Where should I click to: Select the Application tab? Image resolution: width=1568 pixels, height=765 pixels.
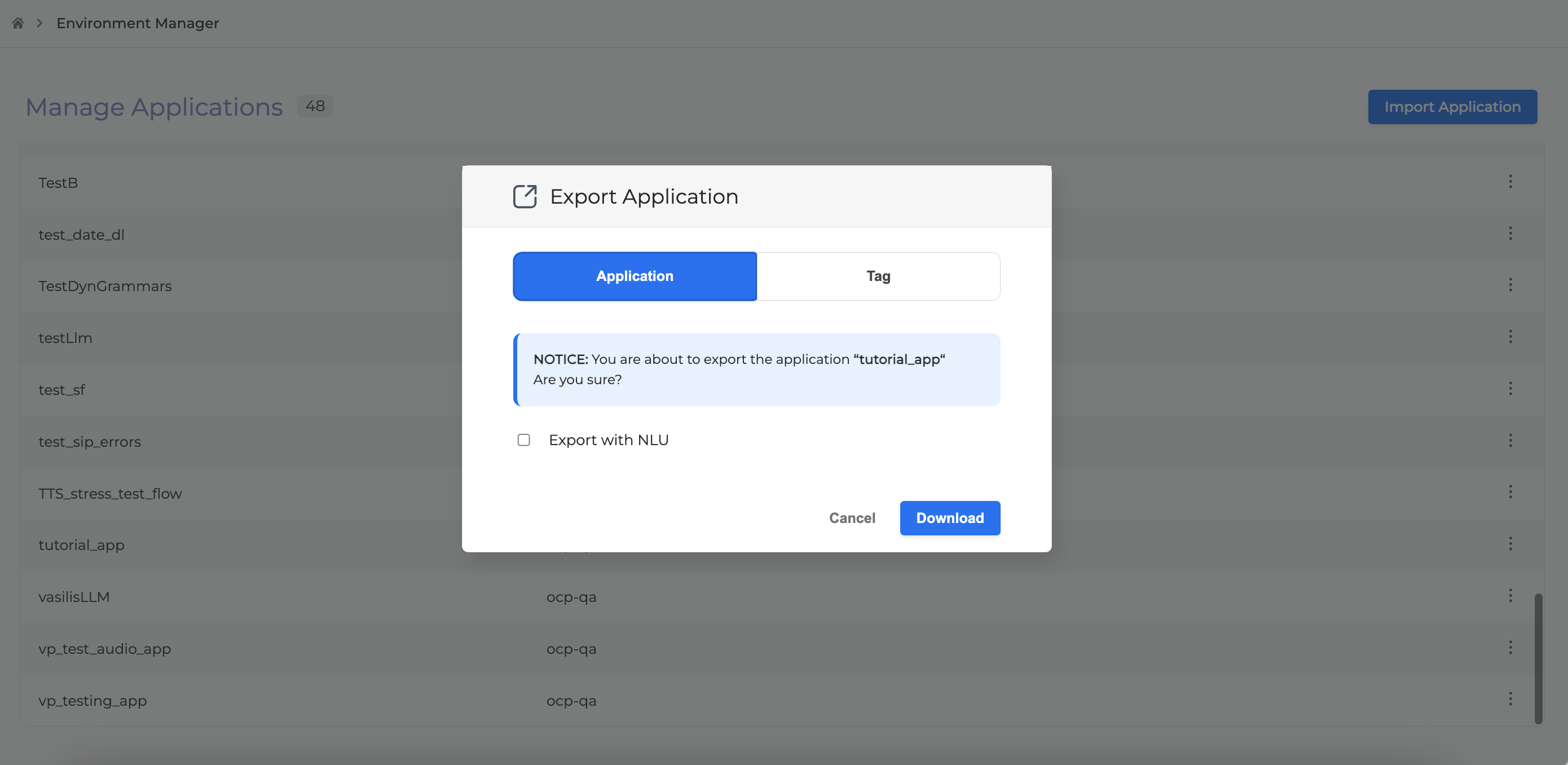[x=635, y=276]
